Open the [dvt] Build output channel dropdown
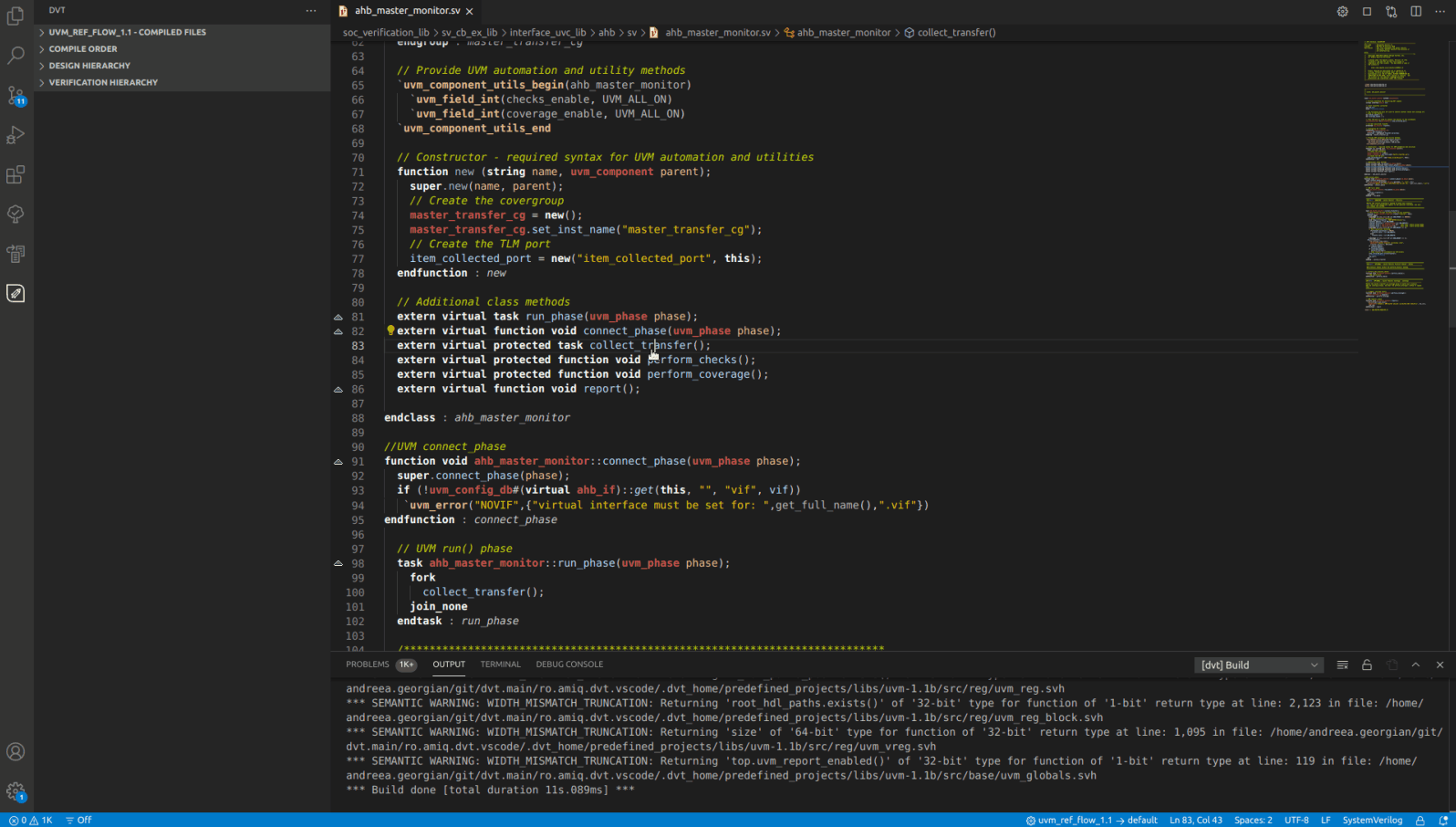 [1259, 665]
